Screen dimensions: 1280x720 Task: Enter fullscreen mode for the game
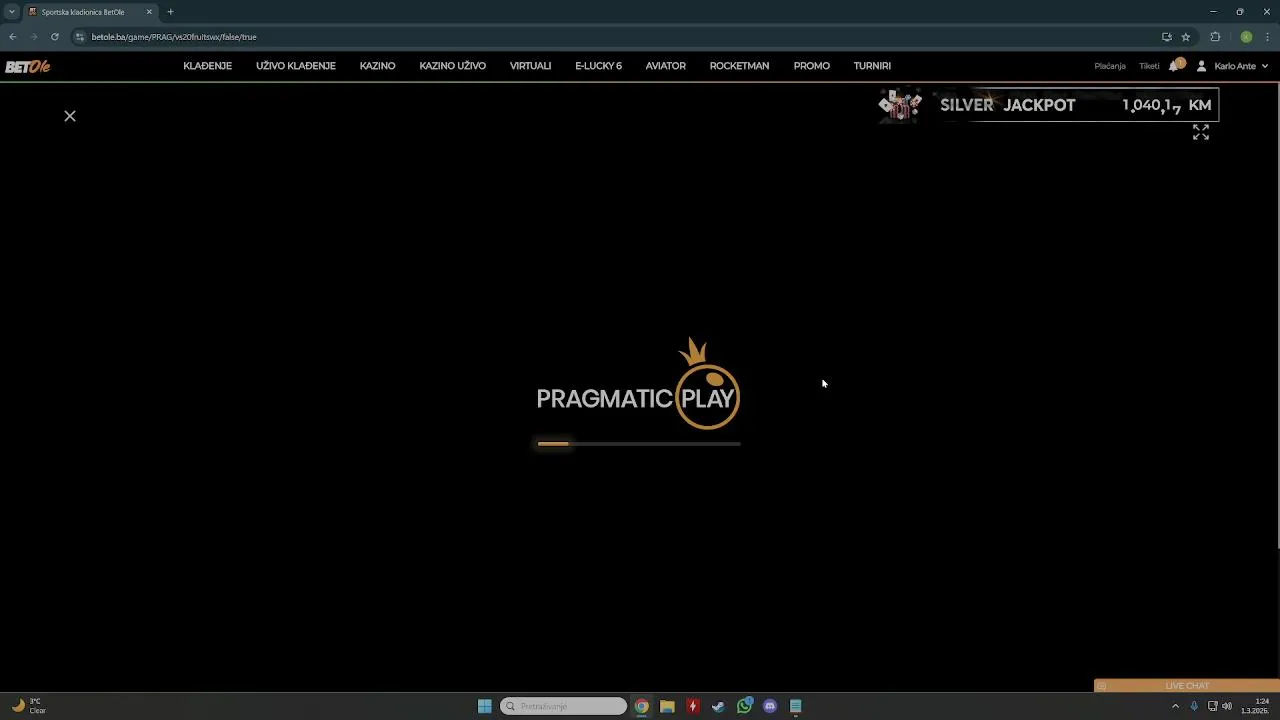[x=1201, y=132]
